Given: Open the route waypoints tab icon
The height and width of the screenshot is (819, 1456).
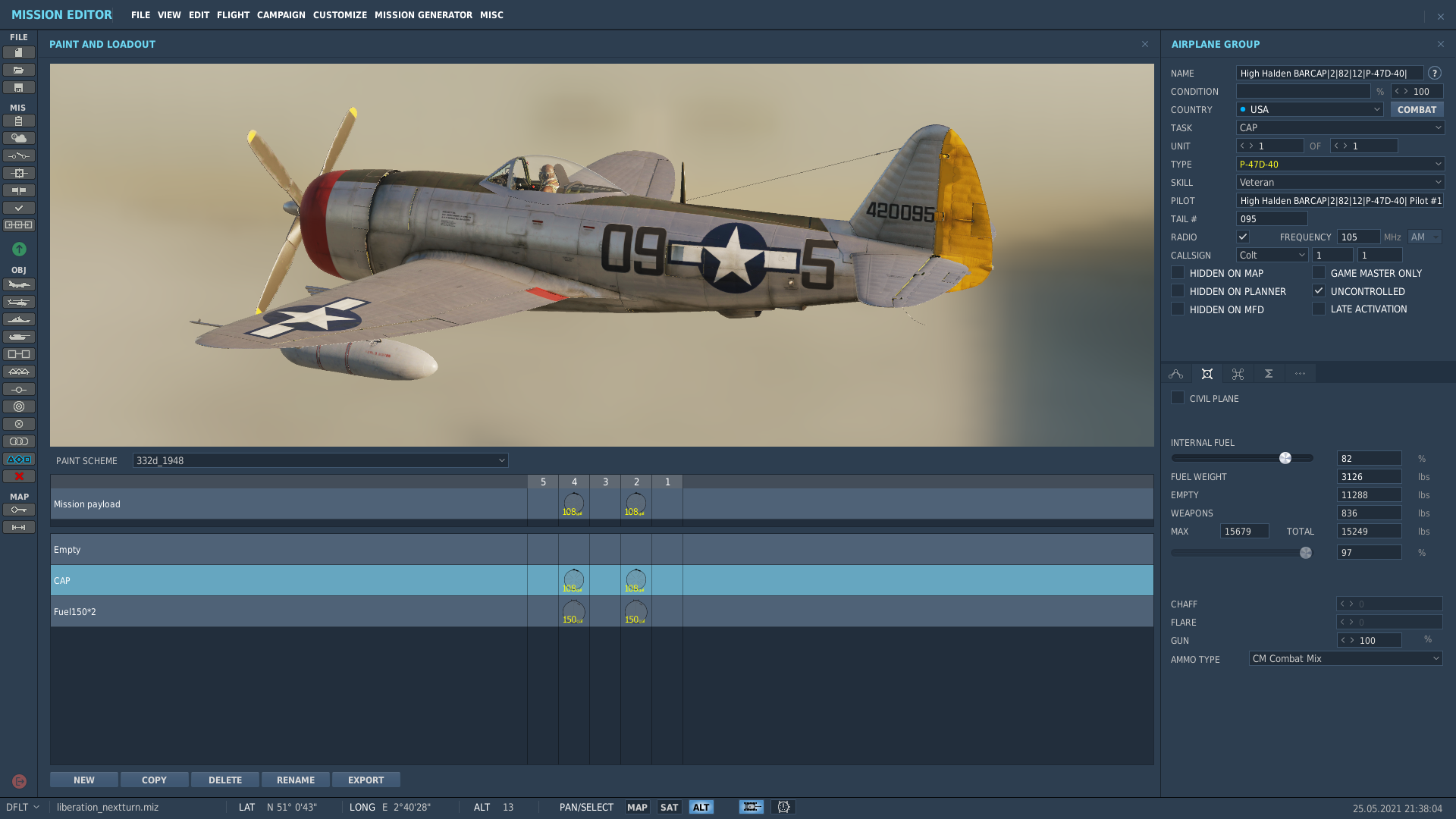Looking at the screenshot, I should pyautogui.click(x=1176, y=373).
